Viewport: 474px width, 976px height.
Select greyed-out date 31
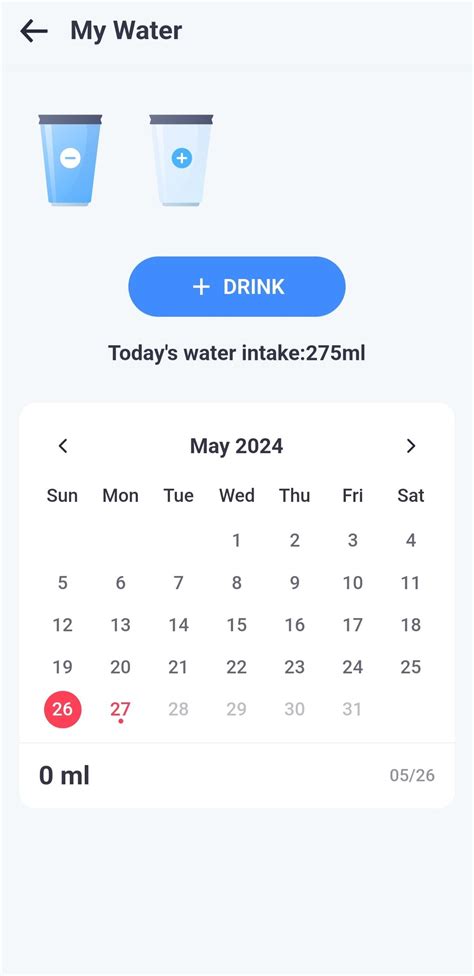tap(352, 709)
